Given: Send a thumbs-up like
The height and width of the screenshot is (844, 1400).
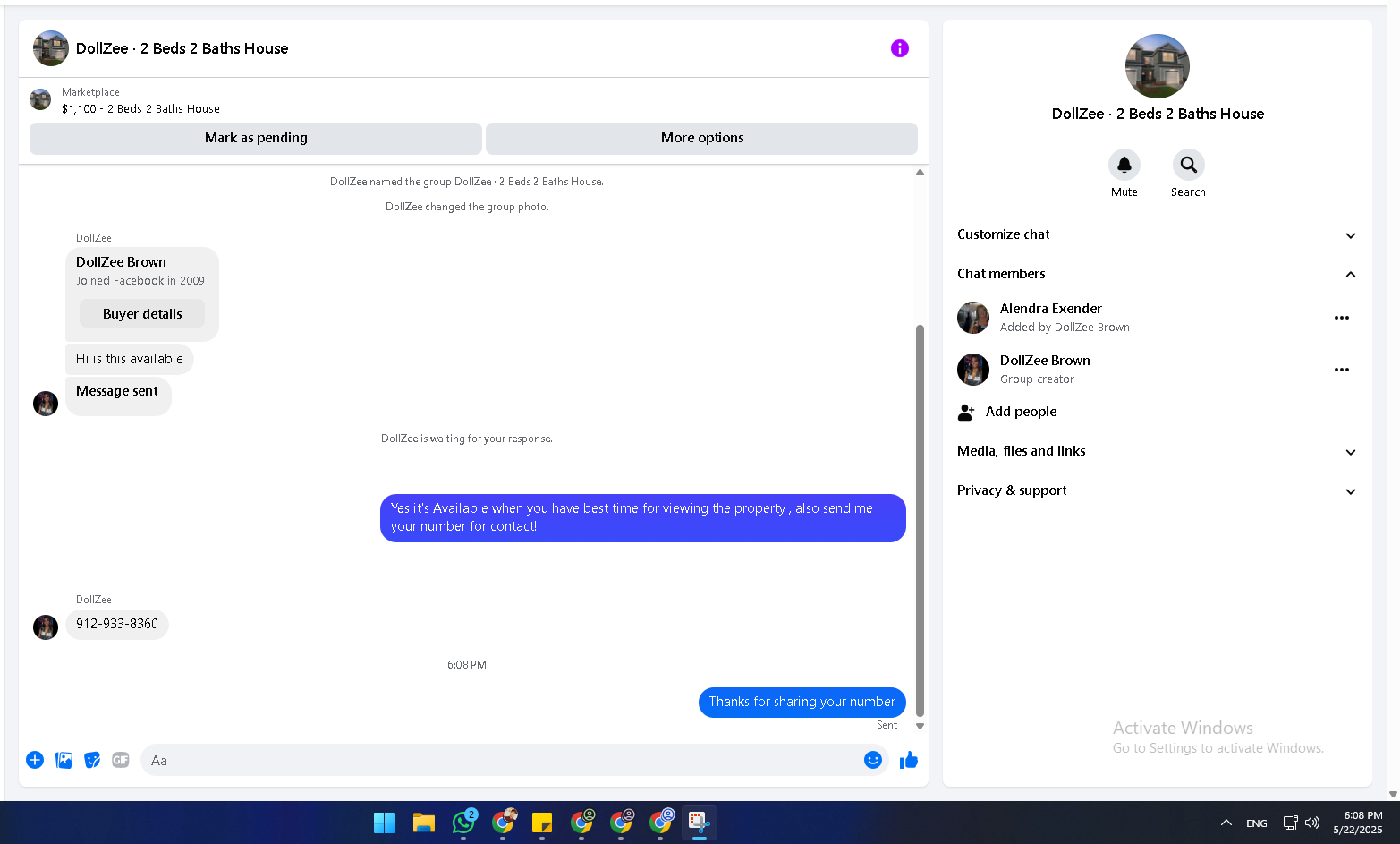Looking at the screenshot, I should 909,760.
